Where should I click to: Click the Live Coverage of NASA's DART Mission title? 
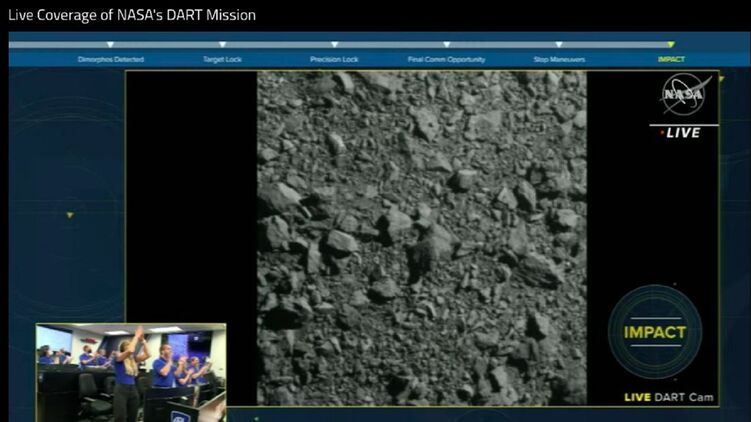pos(132,15)
